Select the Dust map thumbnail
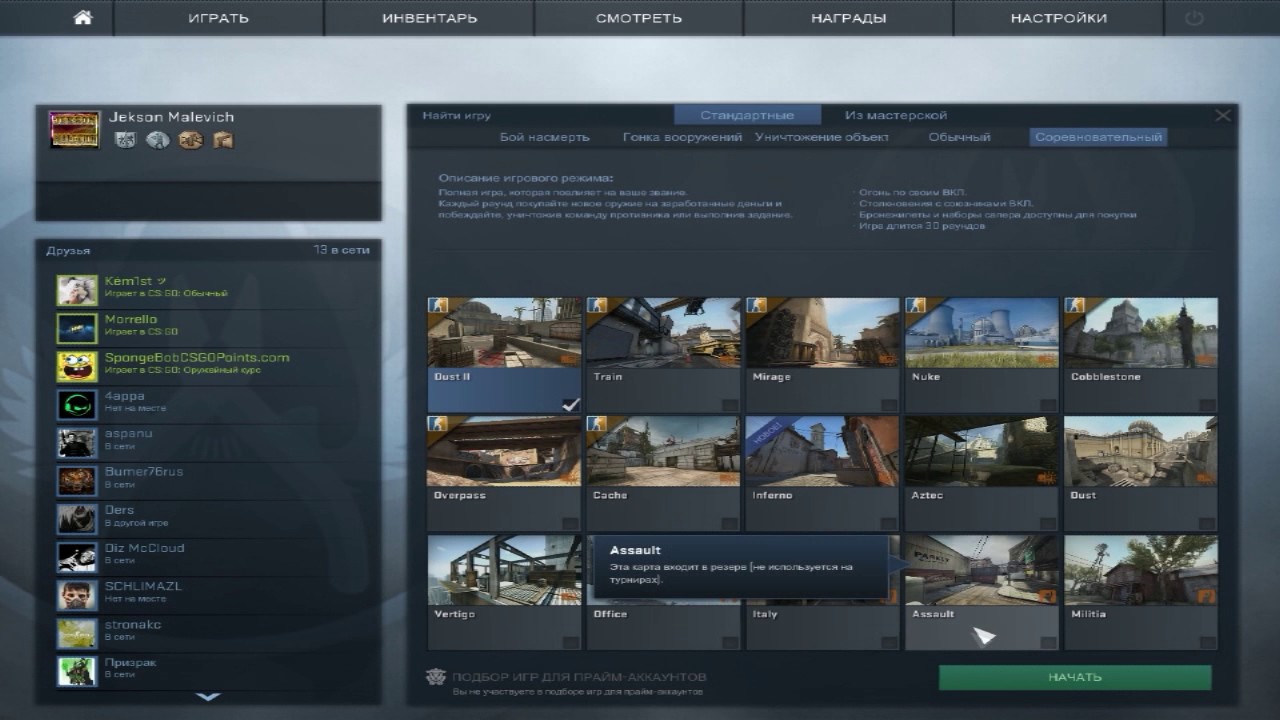 point(1141,451)
